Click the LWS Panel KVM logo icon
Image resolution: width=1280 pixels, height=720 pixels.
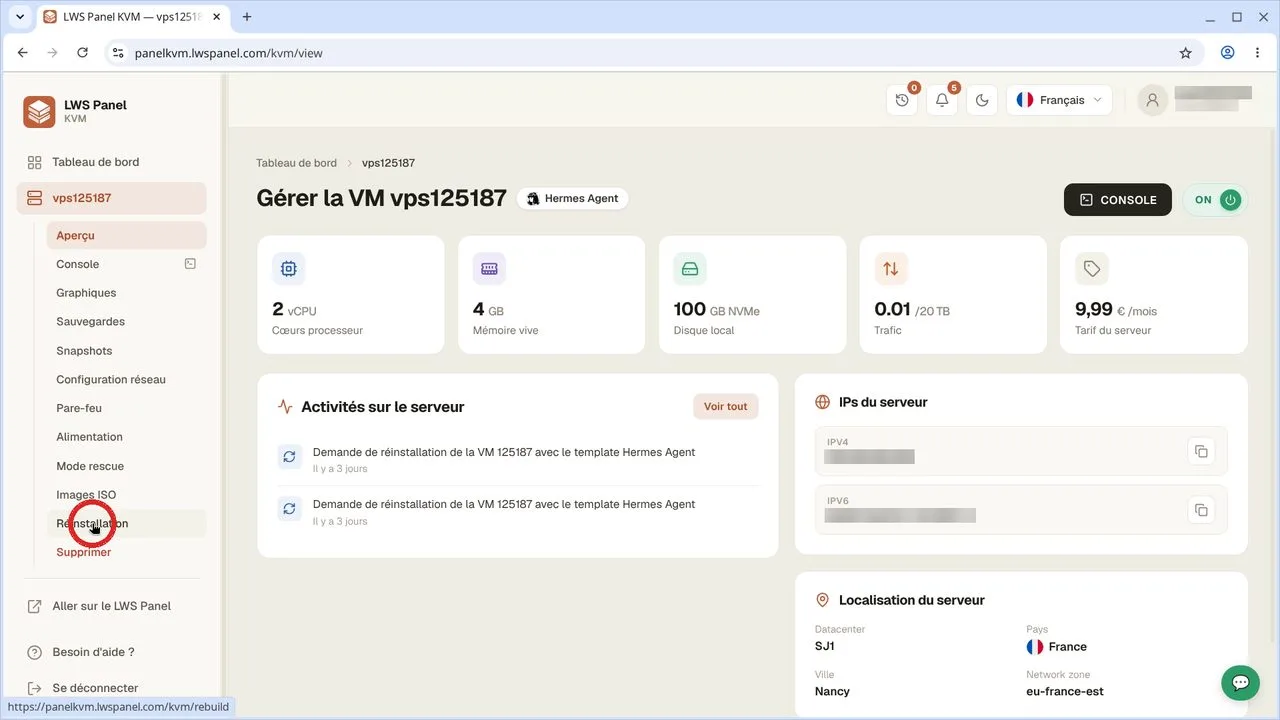(39, 111)
